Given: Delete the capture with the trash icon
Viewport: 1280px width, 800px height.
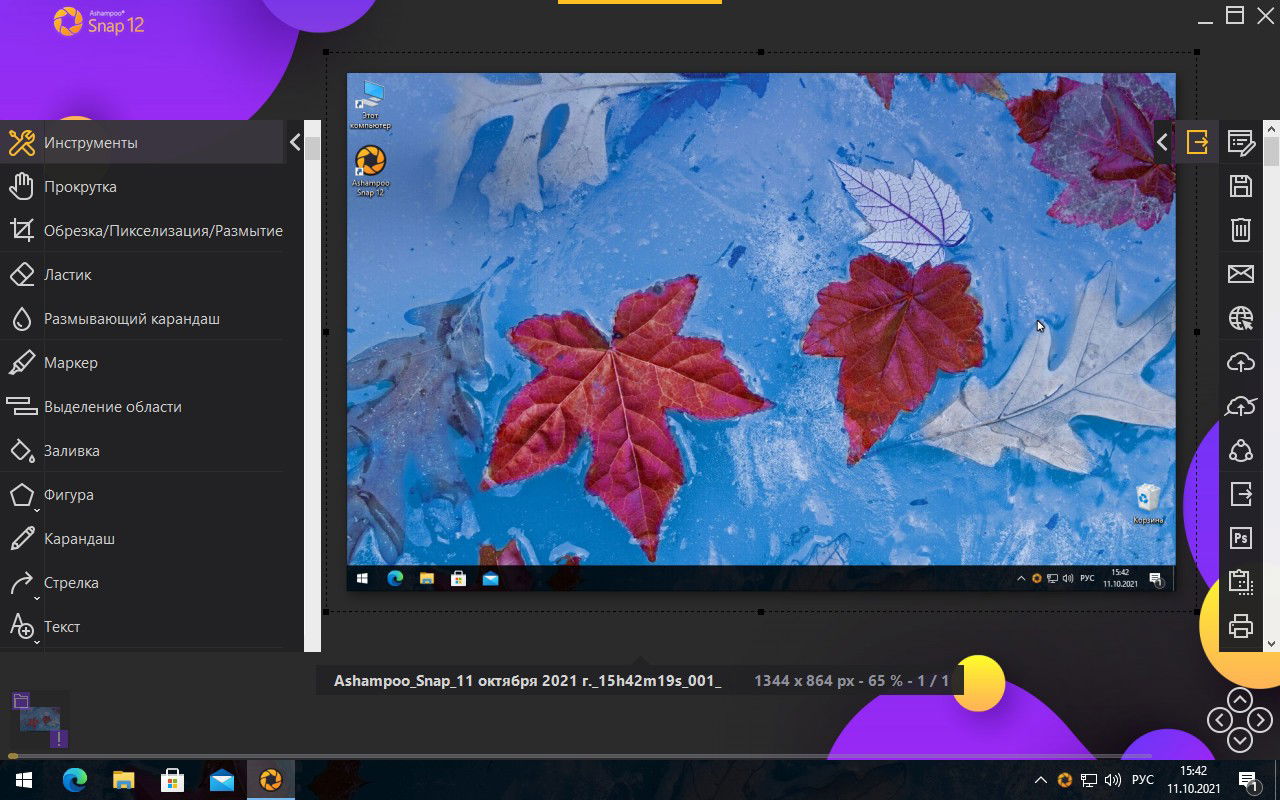Looking at the screenshot, I should pos(1241,230).
